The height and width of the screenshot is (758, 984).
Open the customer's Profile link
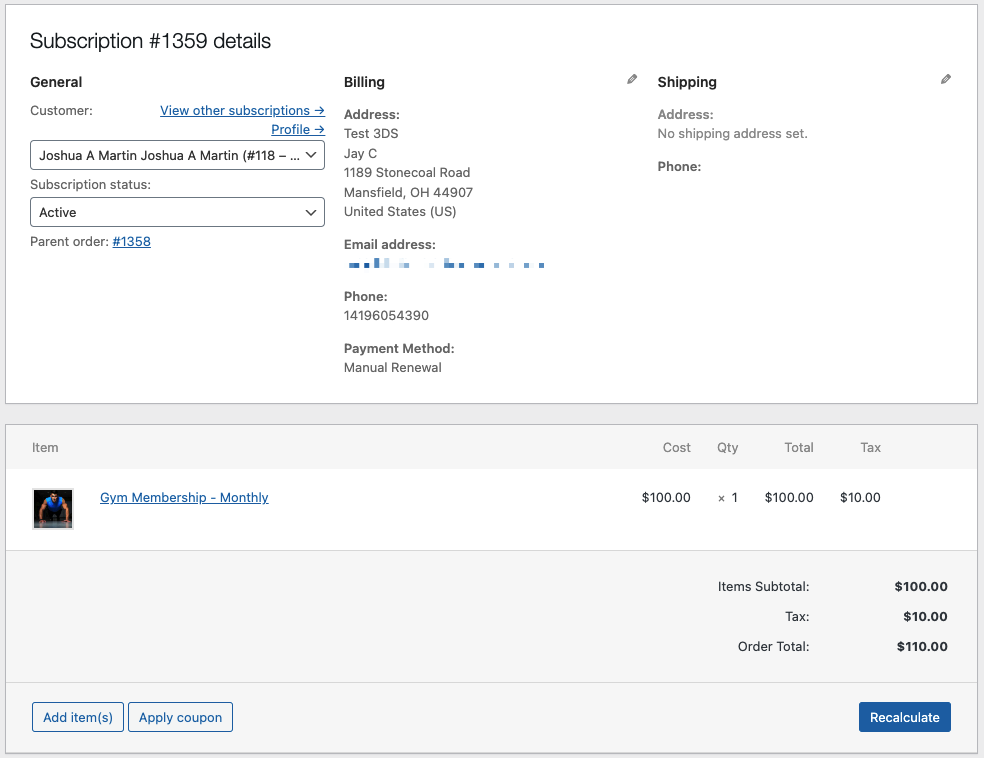coord(297,129)
